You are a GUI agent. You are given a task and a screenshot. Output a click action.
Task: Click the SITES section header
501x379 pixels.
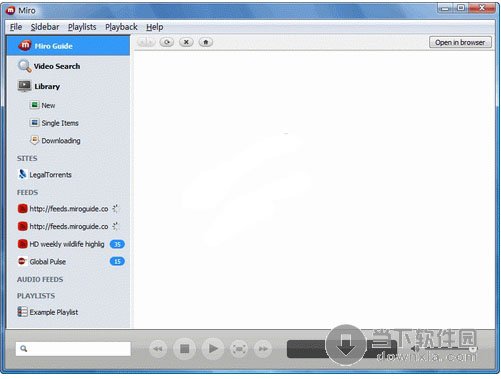27,159
